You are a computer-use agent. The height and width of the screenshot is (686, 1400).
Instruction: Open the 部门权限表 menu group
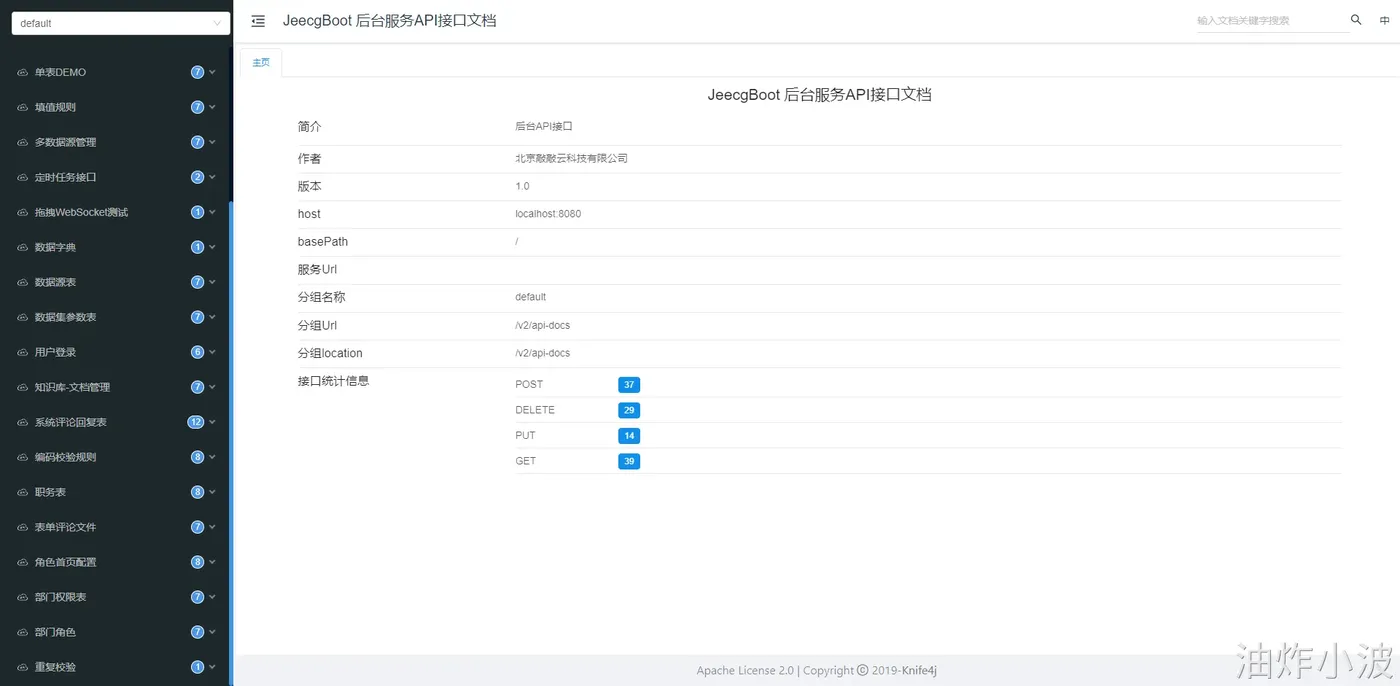(x=116, y=597)
